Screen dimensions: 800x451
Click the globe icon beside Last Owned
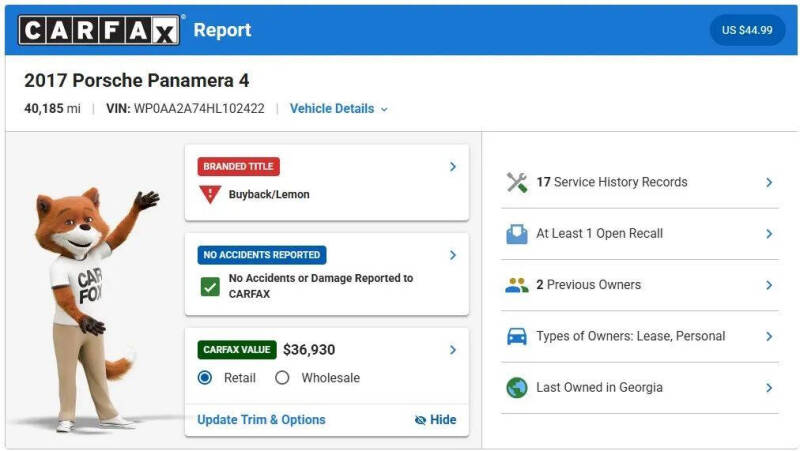(x=516, y=388)
